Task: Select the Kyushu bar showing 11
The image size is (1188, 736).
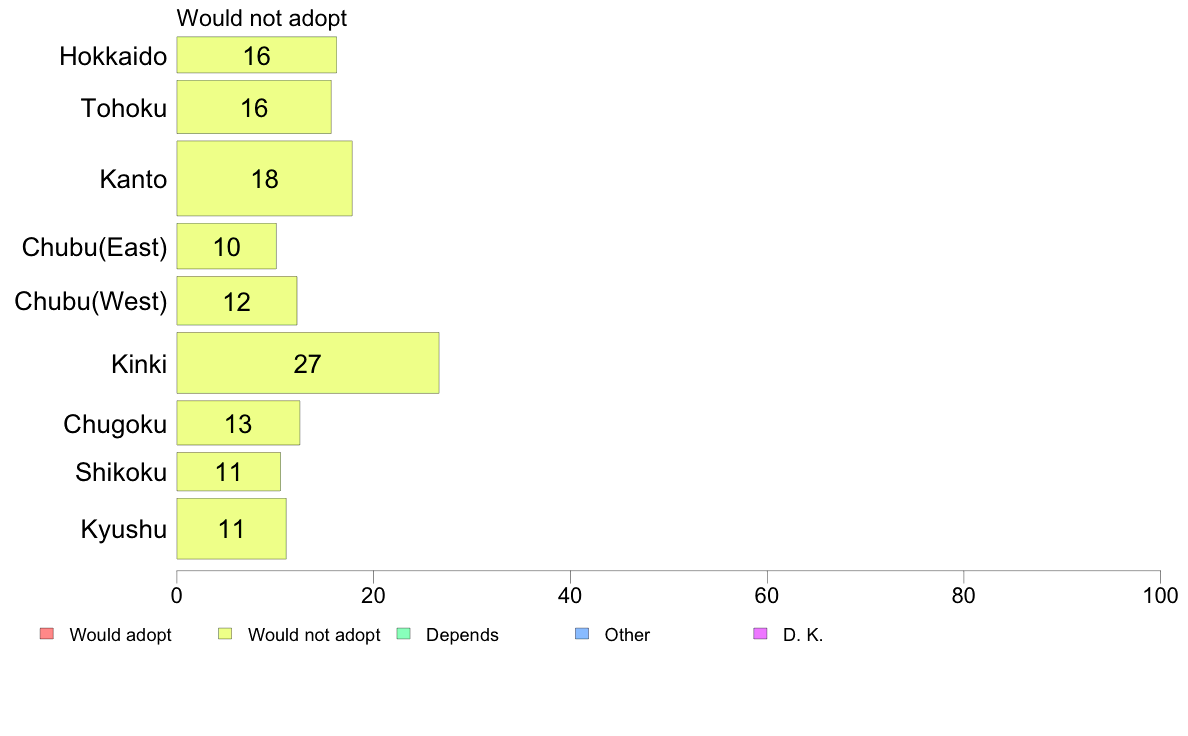Action: (231, 528)
